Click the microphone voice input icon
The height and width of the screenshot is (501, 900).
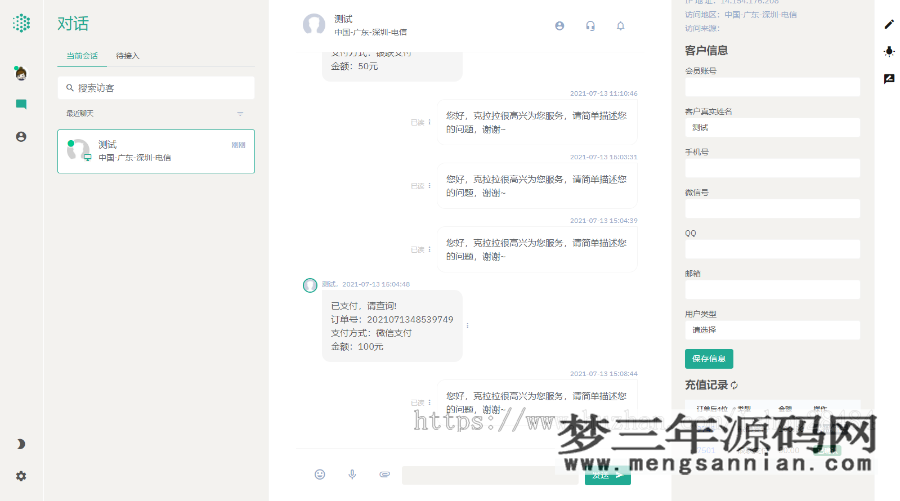point(352,474)
